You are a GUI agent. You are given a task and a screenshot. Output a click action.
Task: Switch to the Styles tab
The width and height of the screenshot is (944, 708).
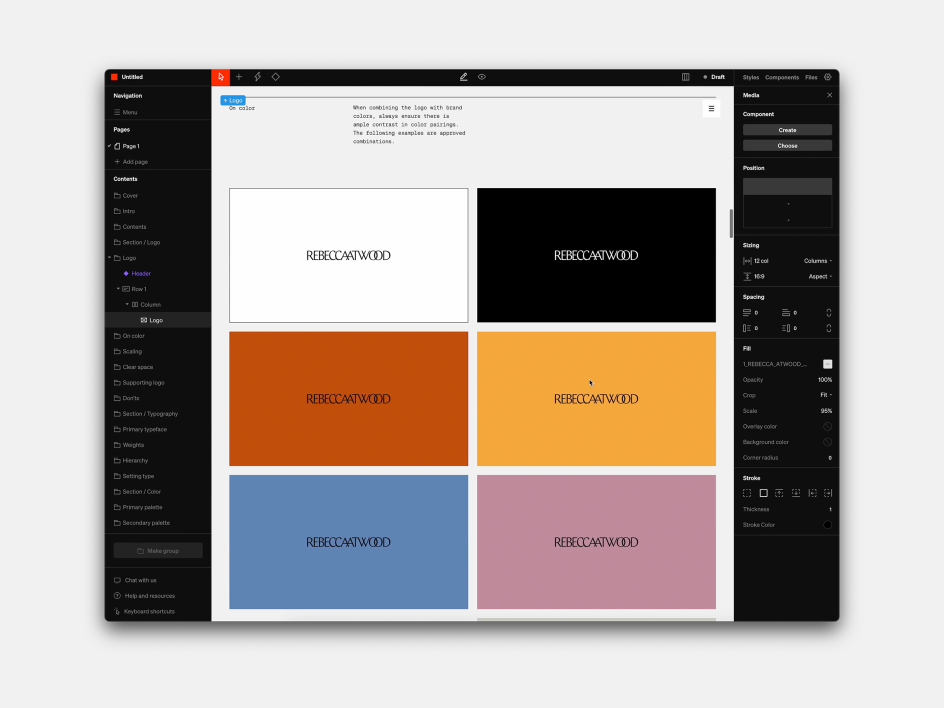[750, 77]
